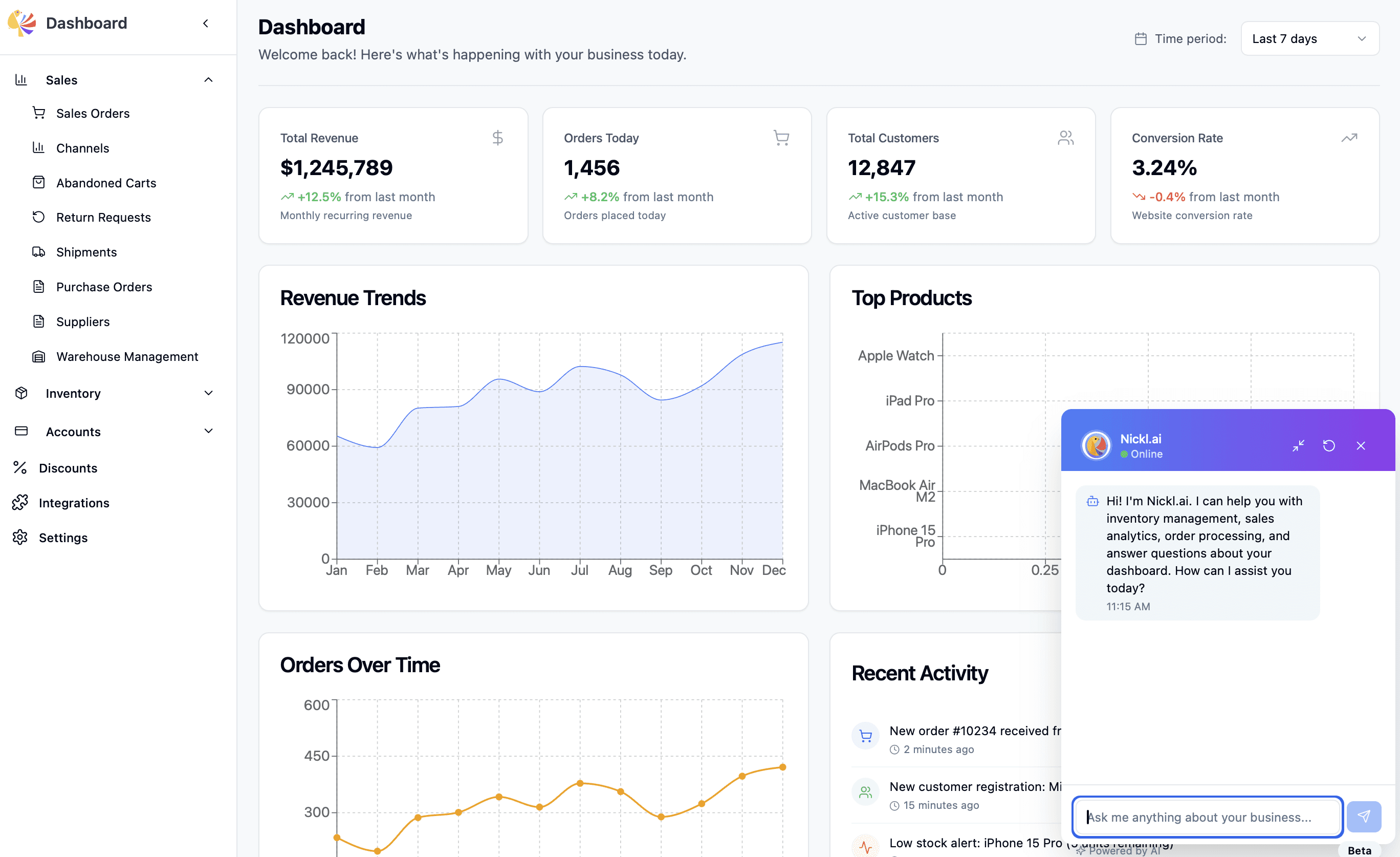Click the Recent Activity heading

tap(920, 673)
